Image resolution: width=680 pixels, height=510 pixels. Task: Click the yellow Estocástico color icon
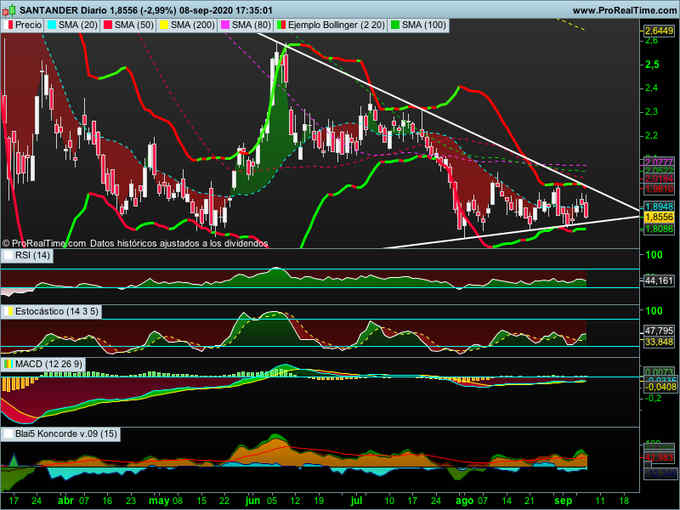coord(9,312)
